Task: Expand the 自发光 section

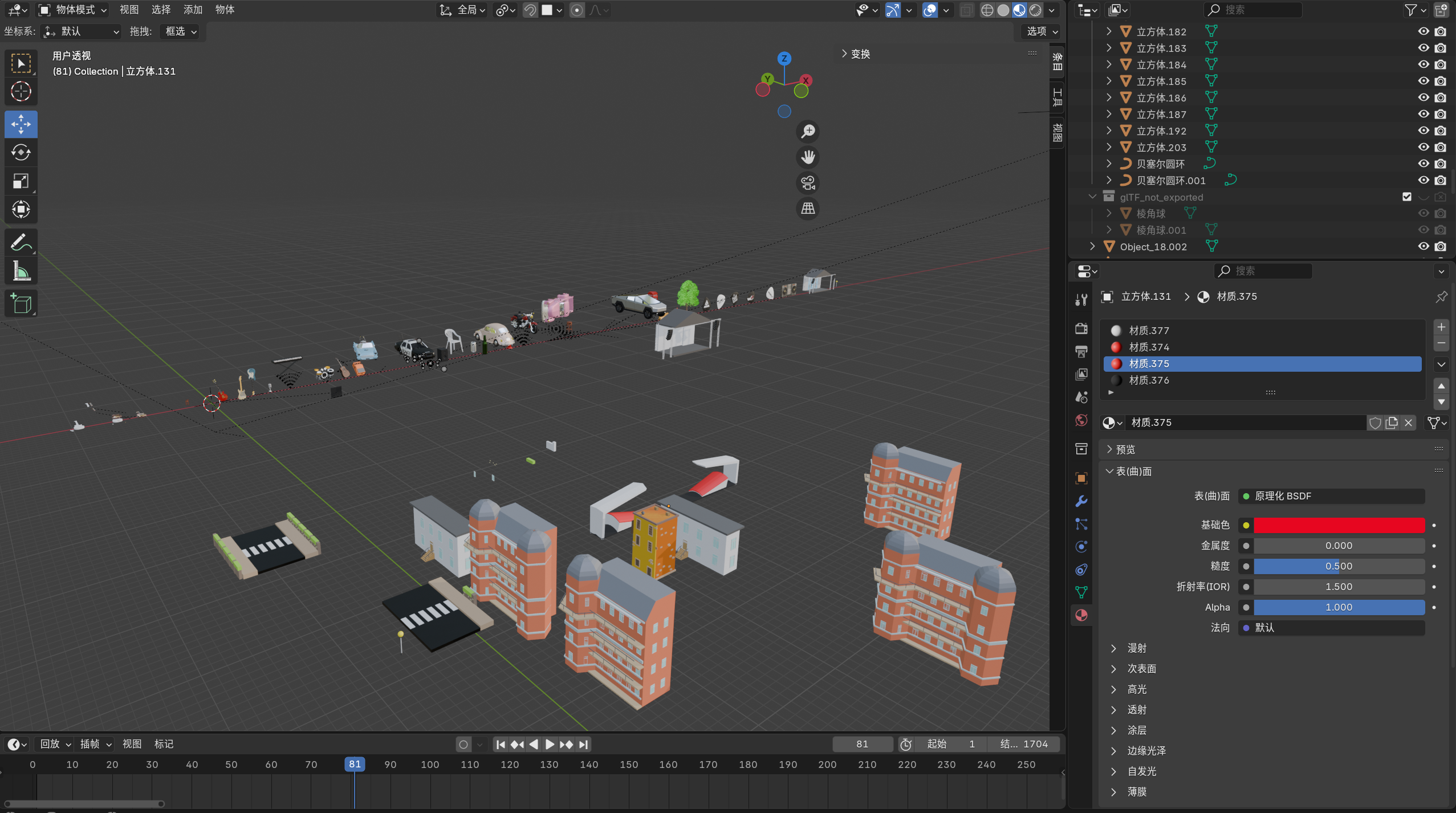Action: tap(1142, 771)
